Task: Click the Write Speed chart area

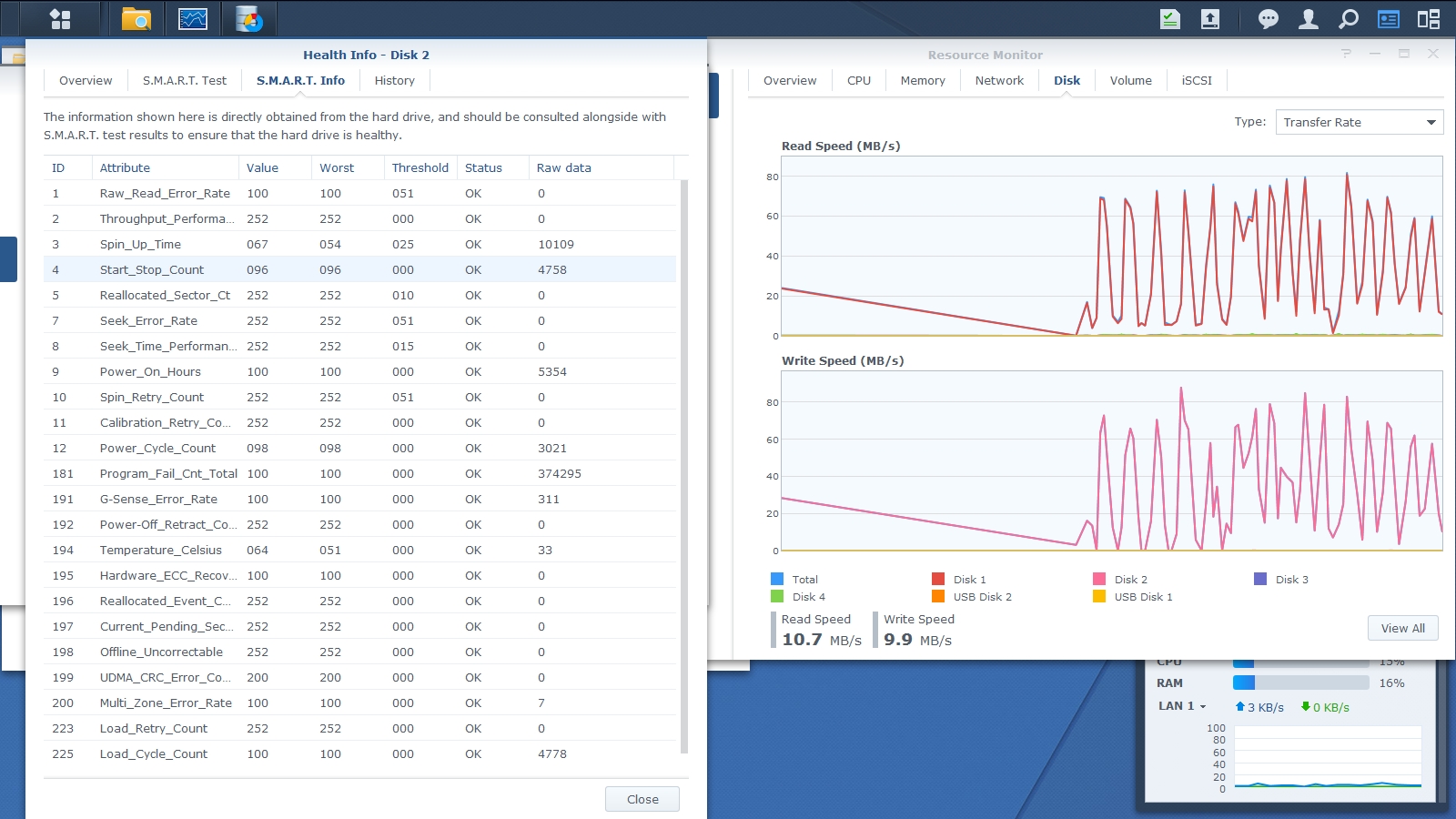Action: 1112,460
